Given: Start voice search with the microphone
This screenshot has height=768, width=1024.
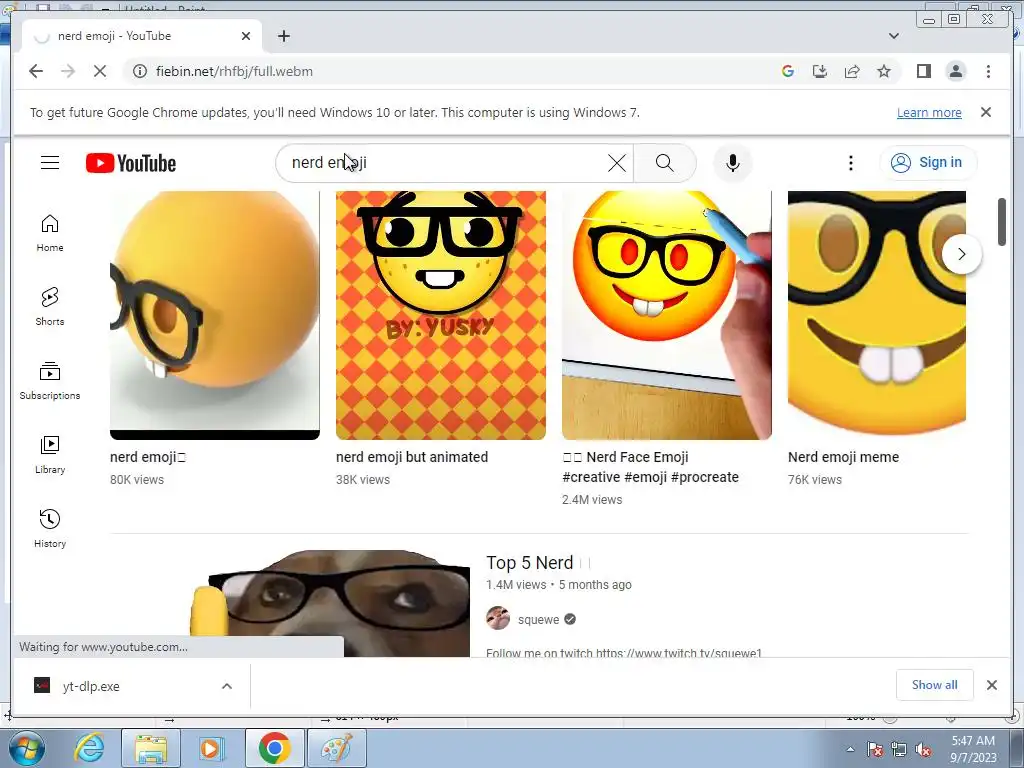Looking at the screenshot, I should click(x=733, y=163).
